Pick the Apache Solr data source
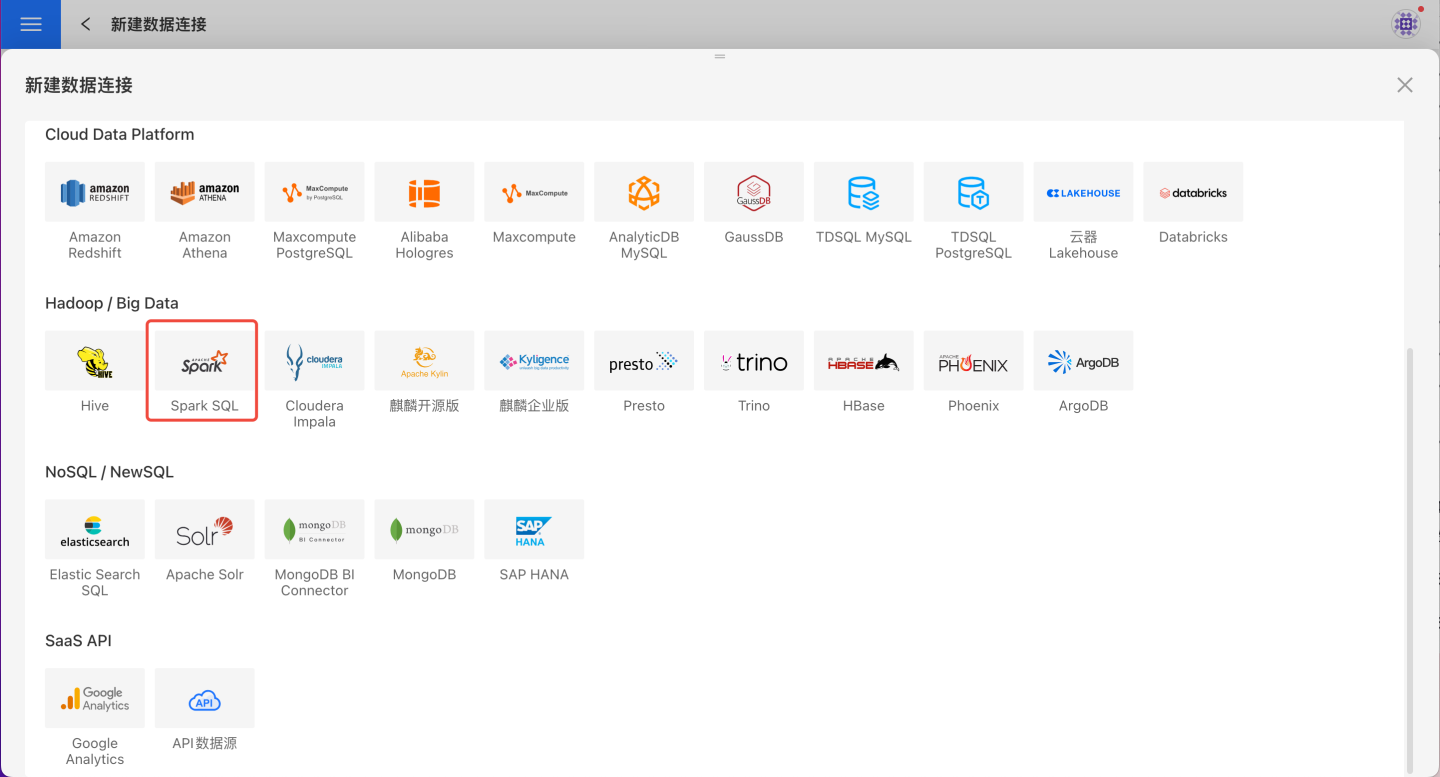 204,531
